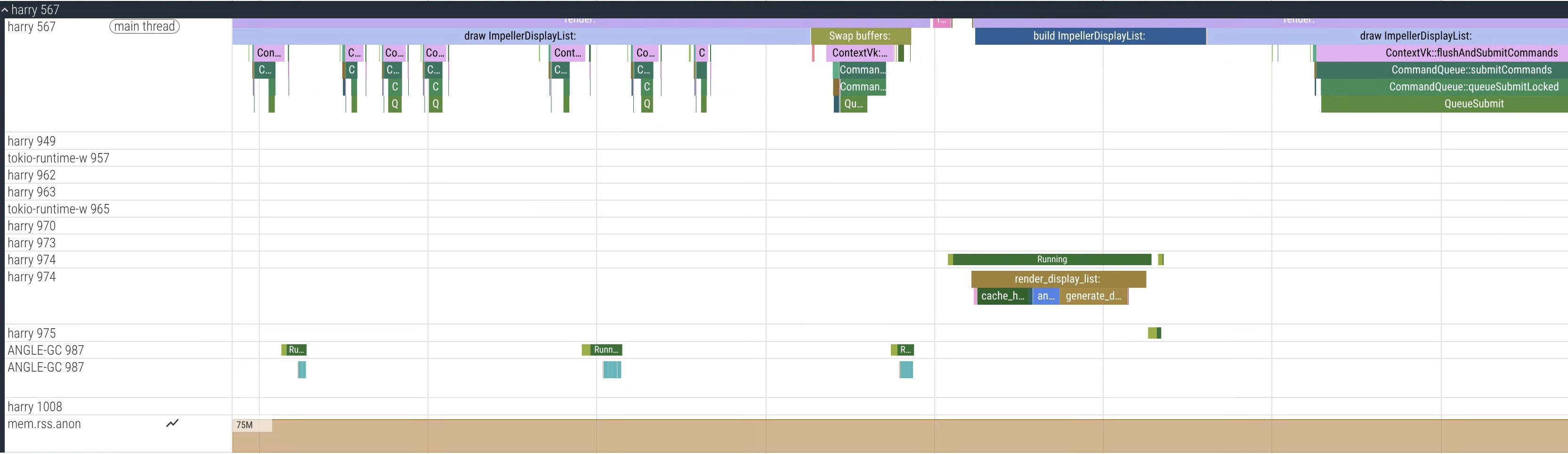The width and height of the screenshot is (1568, 454).
Task: Select the 'CommandQueue::submitCommands' slice
Action: [x=1442, y=70]
